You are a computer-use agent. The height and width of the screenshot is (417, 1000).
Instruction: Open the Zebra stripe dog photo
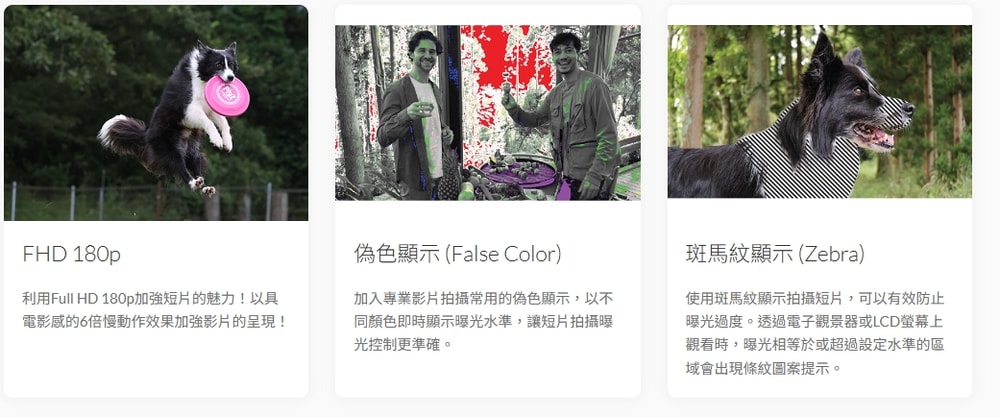820,112
